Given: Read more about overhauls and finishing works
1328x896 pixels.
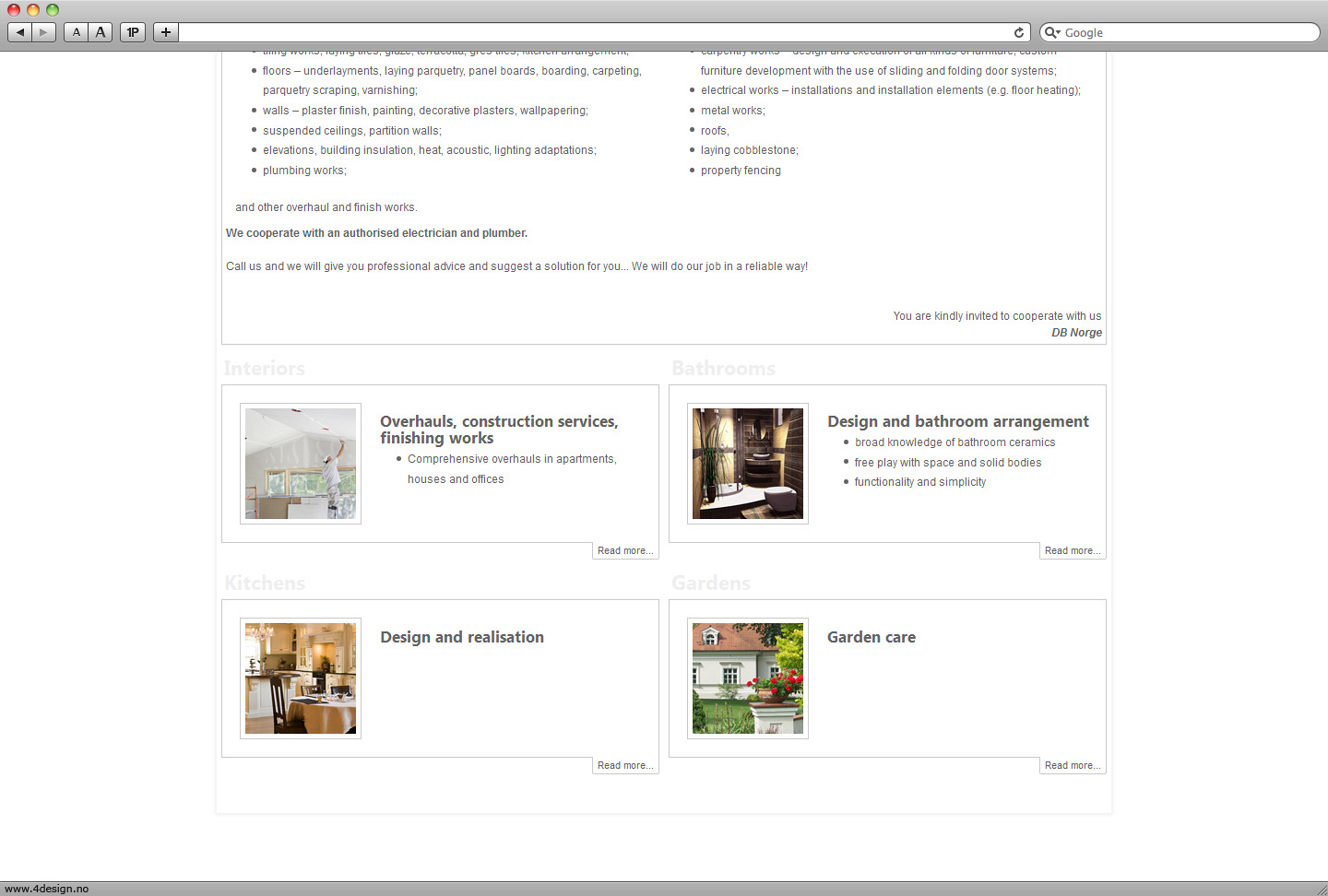Looking at the screenshot, I should pos(625,550).
